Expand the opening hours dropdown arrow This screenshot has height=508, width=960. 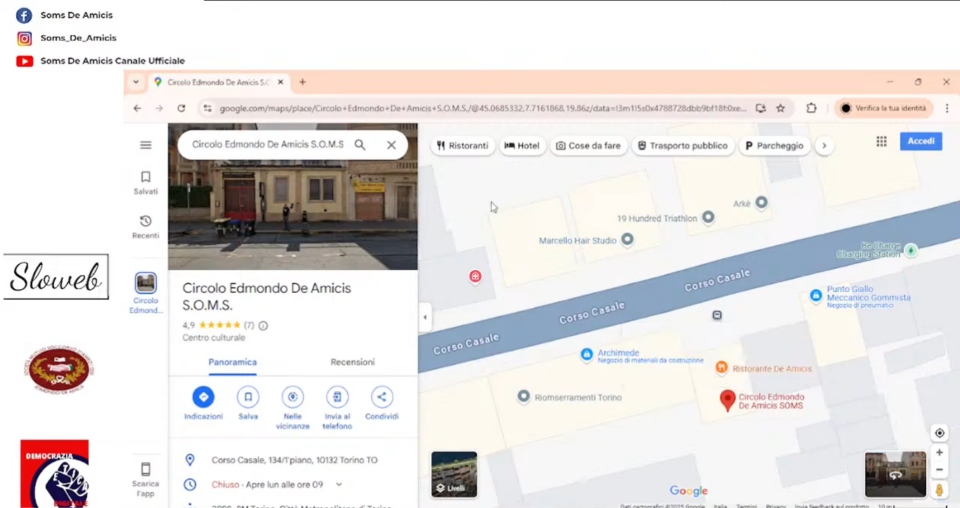click(x=339, y=485)
